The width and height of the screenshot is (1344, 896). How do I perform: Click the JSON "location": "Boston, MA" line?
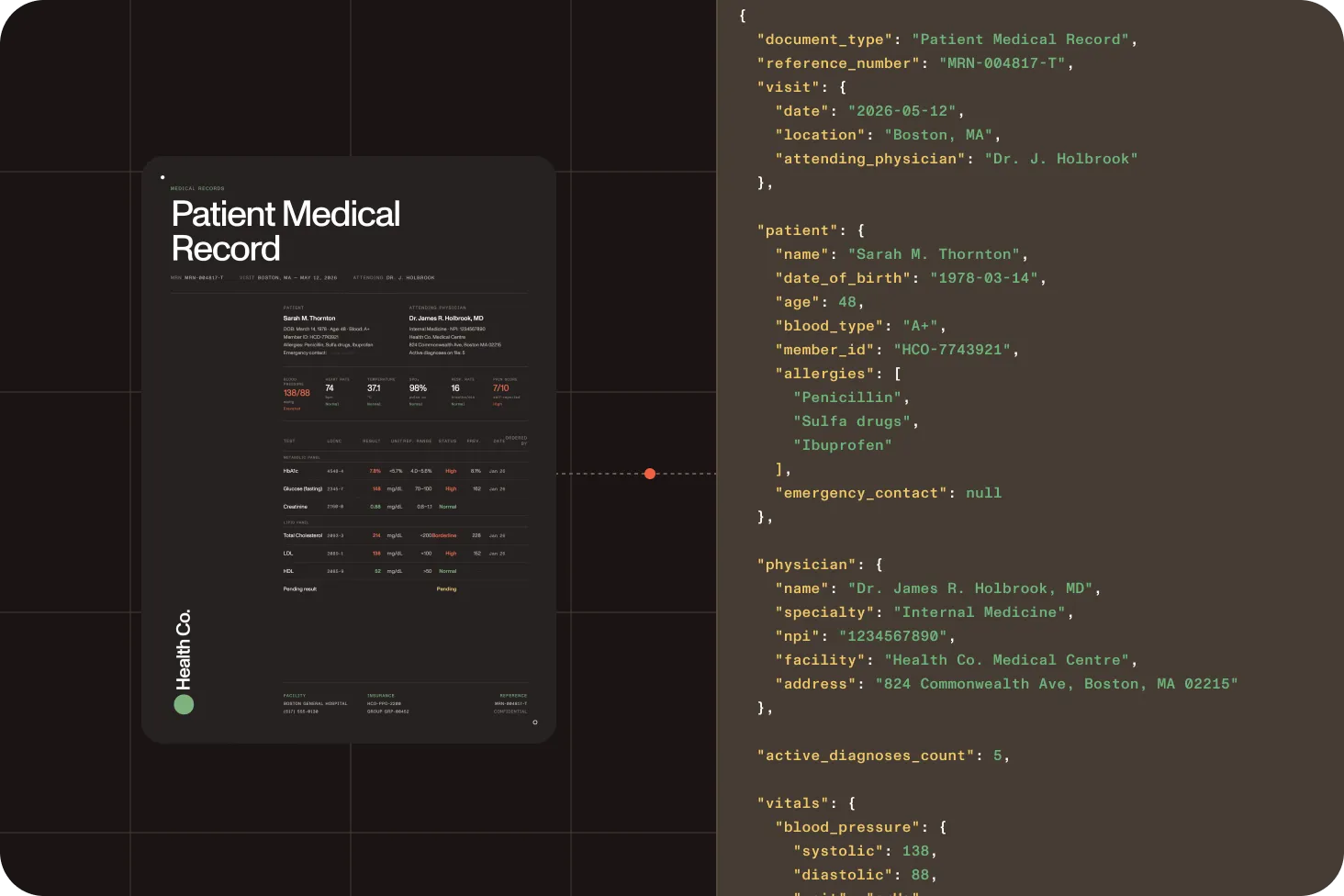tap(888, 135)
